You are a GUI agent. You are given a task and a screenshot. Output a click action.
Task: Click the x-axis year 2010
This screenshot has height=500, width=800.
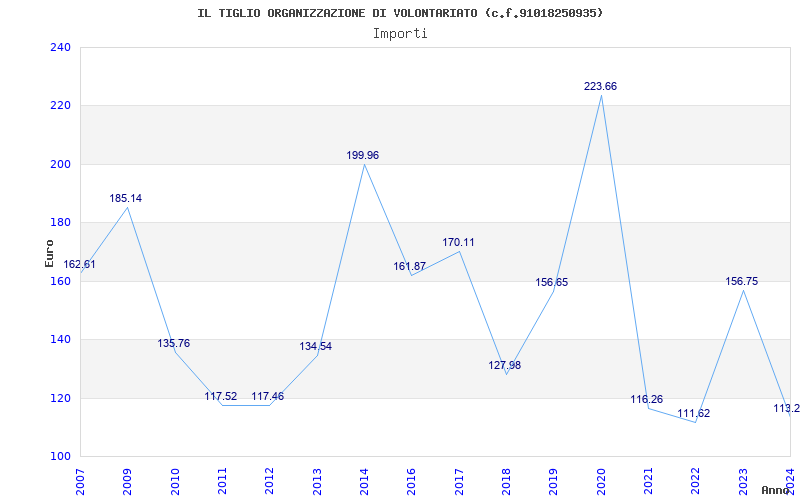(174, 481)
